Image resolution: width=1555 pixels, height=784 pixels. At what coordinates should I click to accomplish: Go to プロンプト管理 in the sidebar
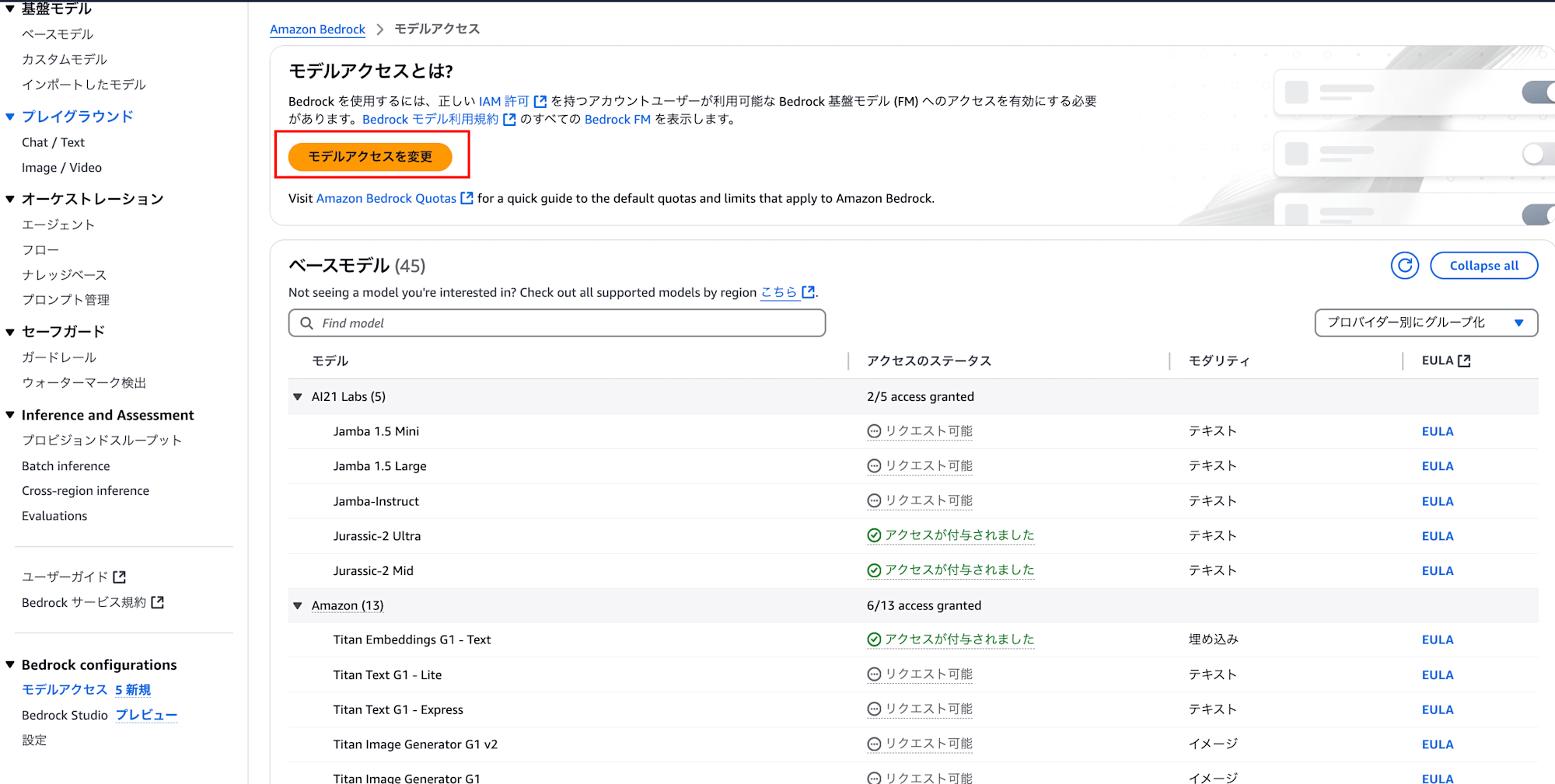(65, 300)
